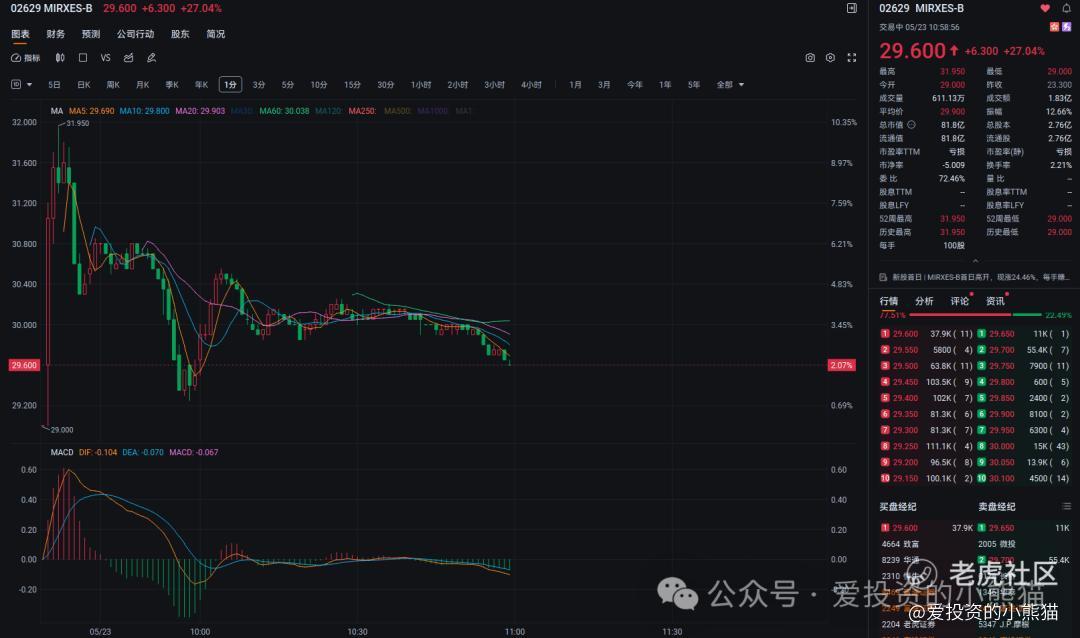
Task: Select the 月K chart period
Action: coord(143,85)
